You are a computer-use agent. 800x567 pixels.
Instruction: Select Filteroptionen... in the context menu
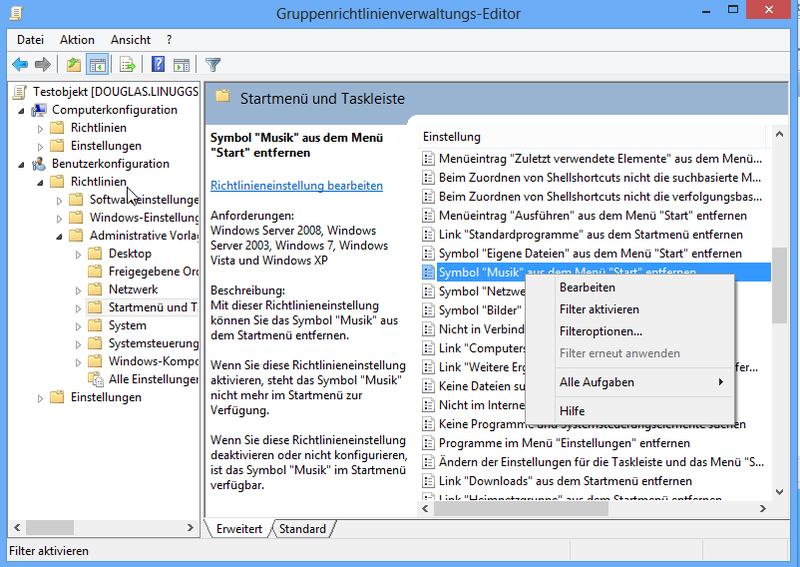(600, 332)
